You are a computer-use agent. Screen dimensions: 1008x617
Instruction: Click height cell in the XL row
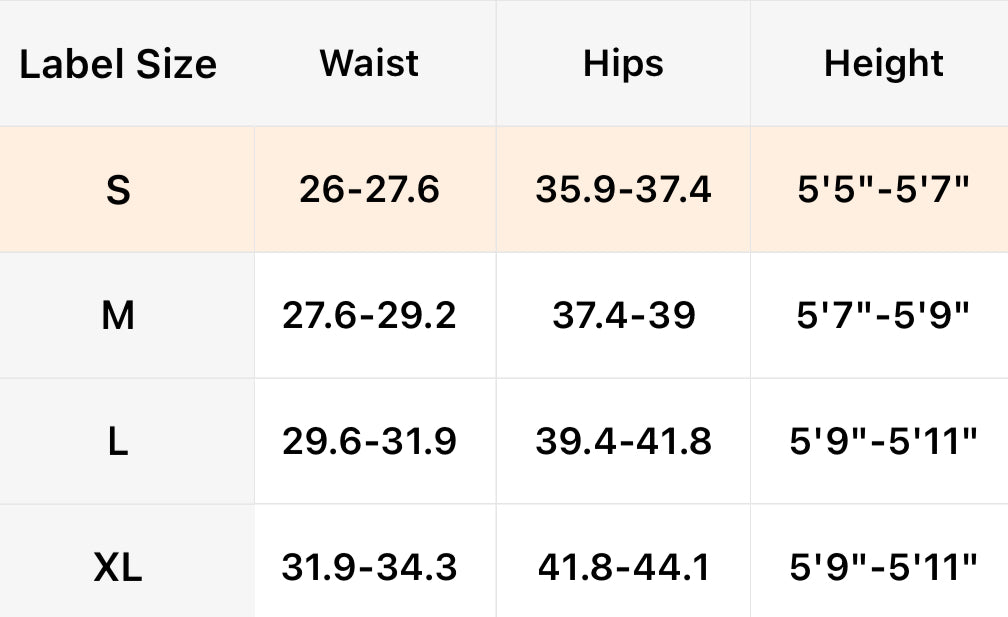click(883, 568)
